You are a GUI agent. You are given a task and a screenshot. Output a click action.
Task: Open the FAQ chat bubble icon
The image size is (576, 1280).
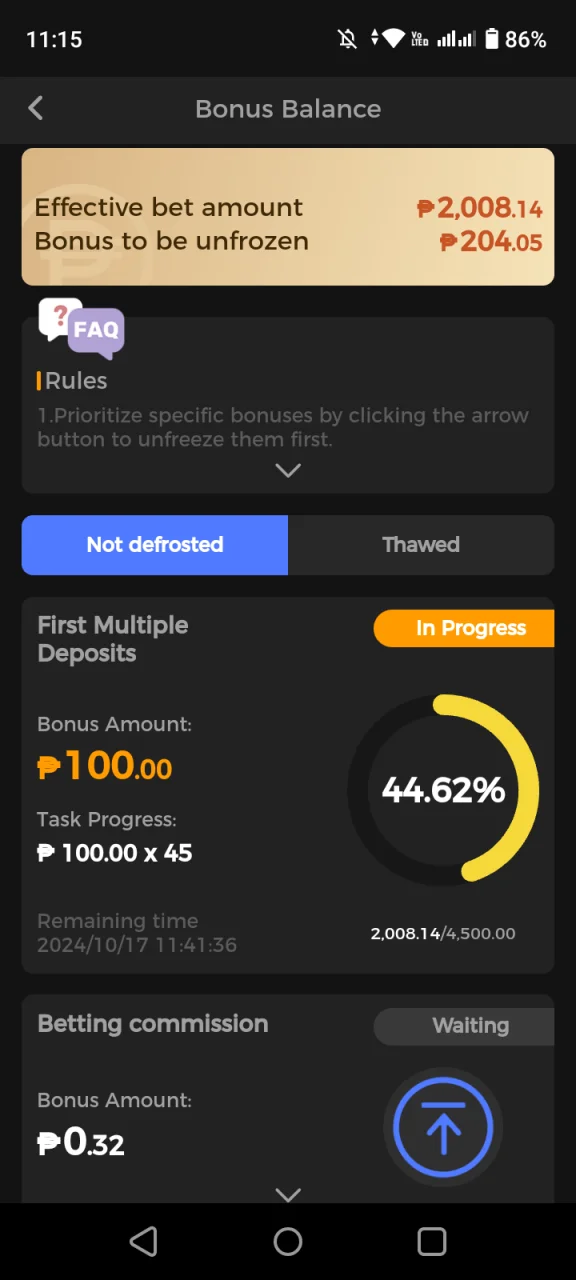[81, 329]
